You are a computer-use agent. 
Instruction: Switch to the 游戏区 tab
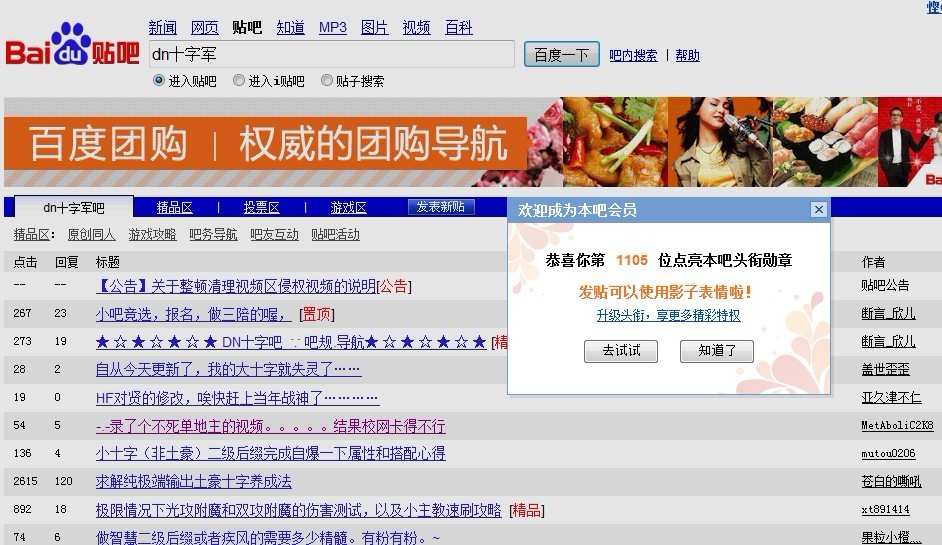click(348, 207)
